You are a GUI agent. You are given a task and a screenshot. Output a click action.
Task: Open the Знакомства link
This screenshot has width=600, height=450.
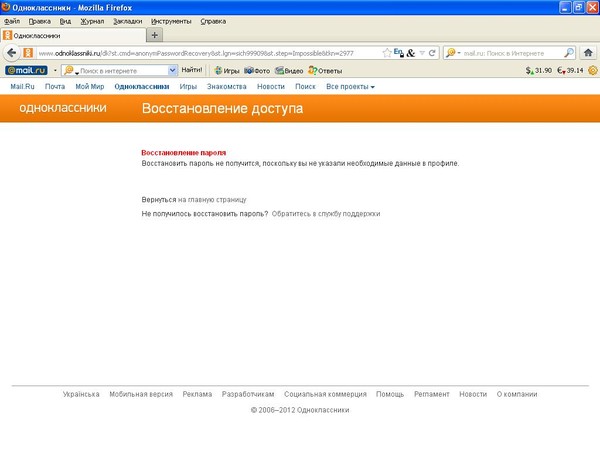227,86
